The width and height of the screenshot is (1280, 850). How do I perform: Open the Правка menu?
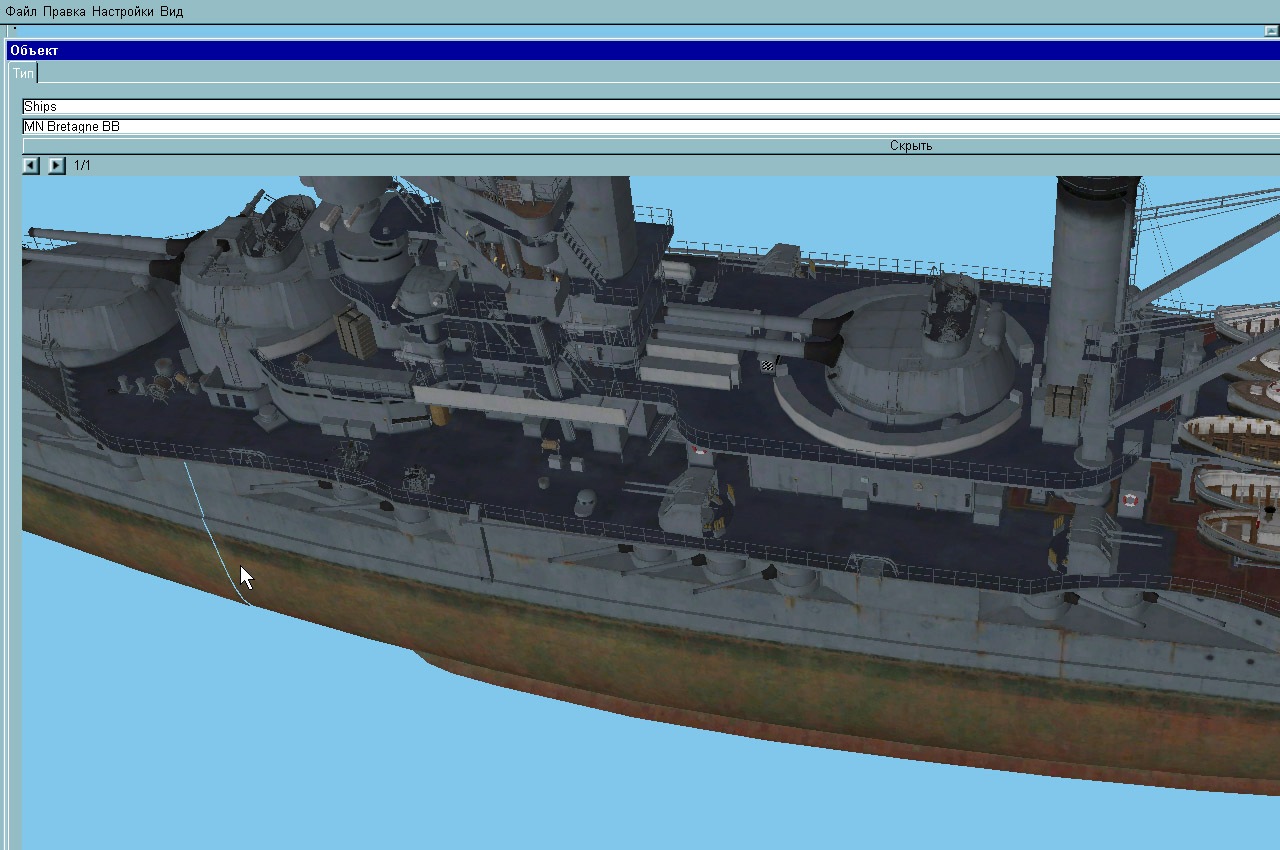(x=64, y=12)
